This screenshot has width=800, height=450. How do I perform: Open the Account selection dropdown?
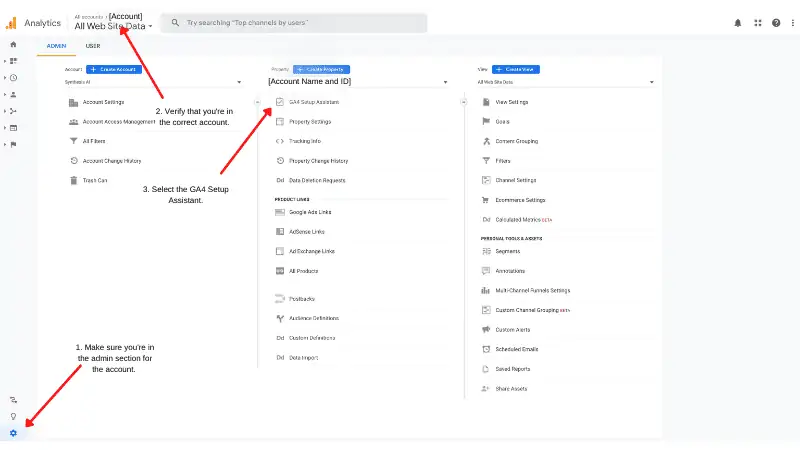[153, 82]
